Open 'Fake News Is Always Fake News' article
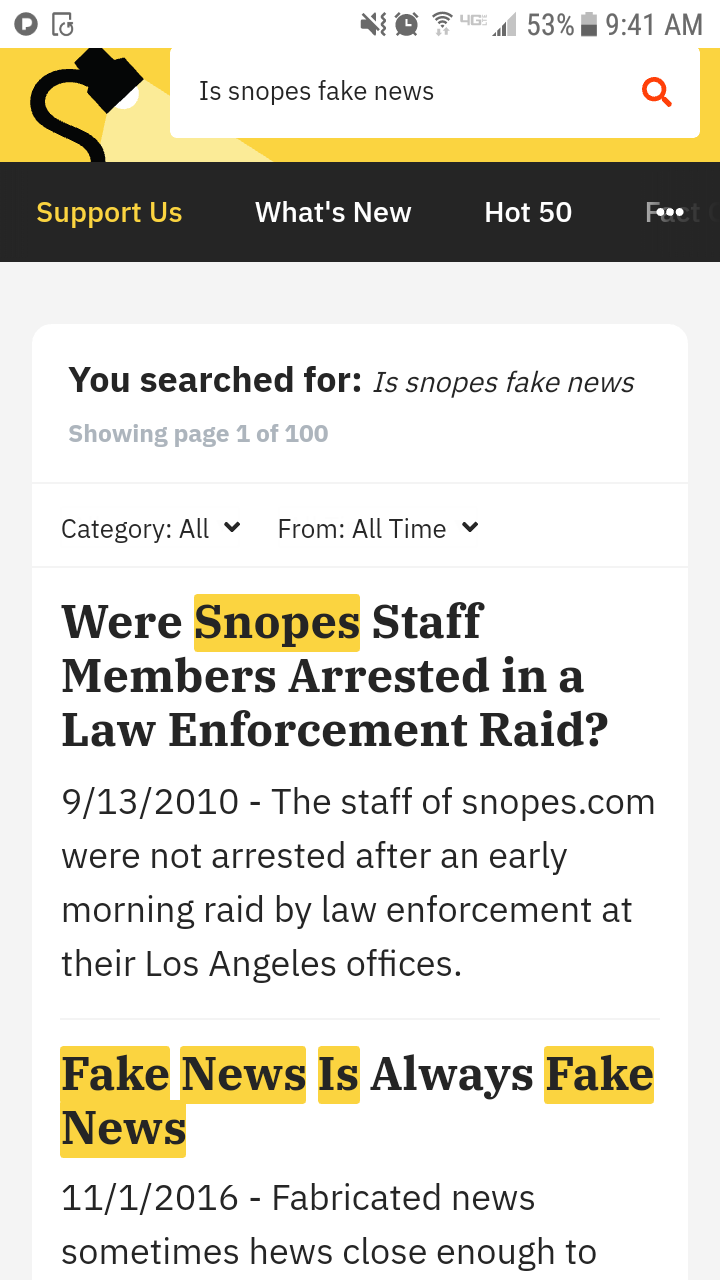Viewport: 720px width, 1280px height. 357,1102
